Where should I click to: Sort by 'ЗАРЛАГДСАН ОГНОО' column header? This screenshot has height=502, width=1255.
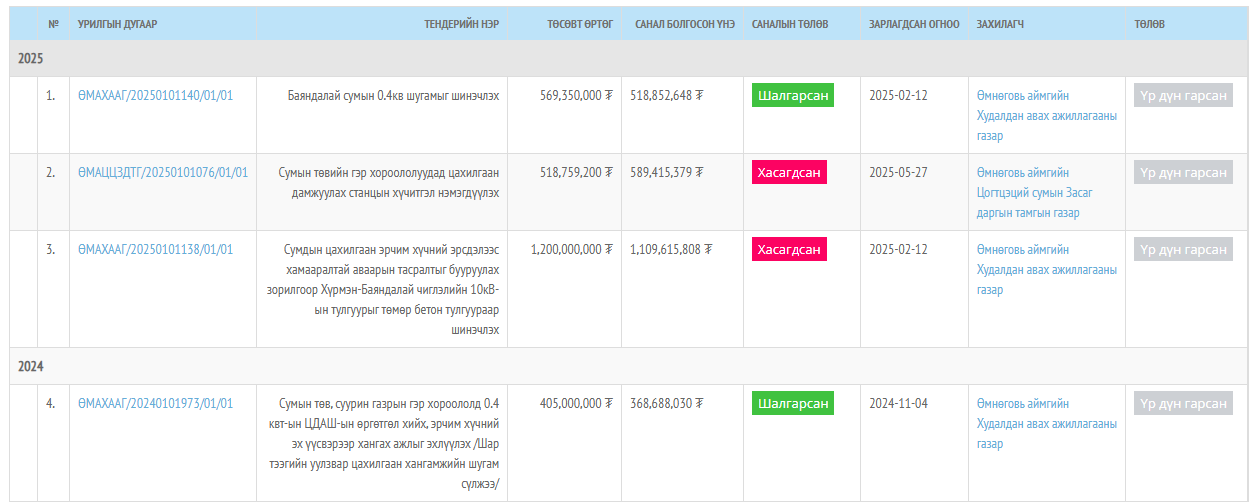(914, 24)
